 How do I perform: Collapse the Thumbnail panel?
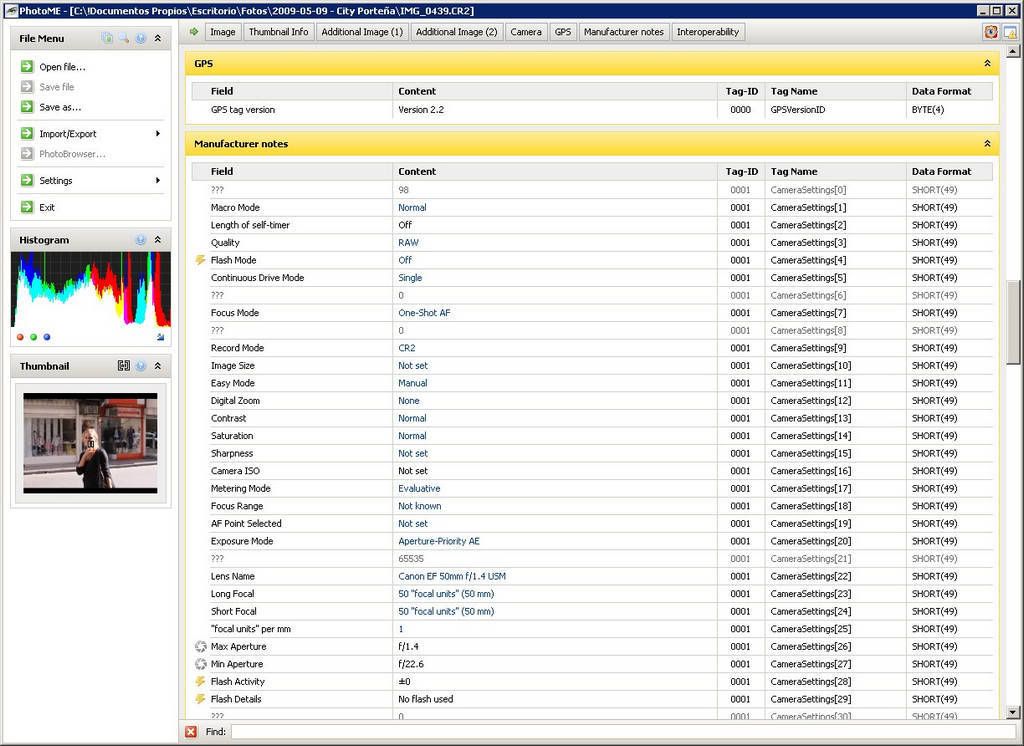(x=158, y=366)
